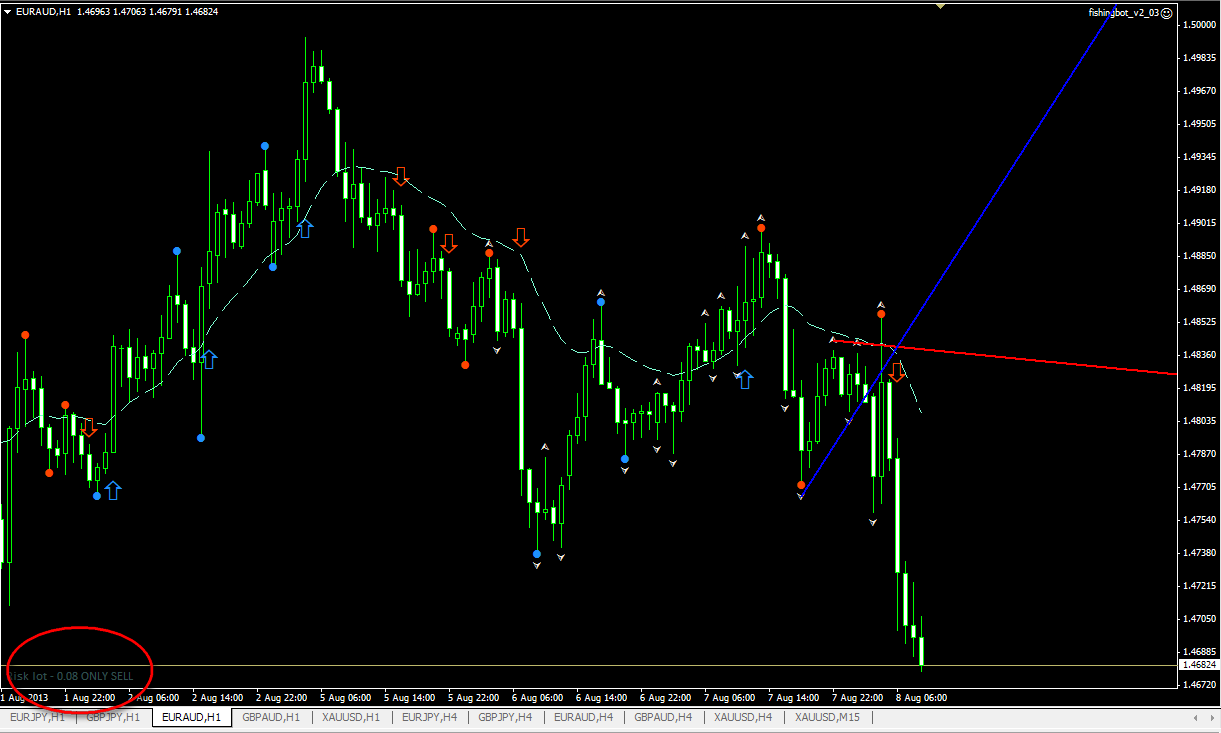
Task: Click the red sell arrow near 6 Aug 06:00
Action: tap(521, 237)
